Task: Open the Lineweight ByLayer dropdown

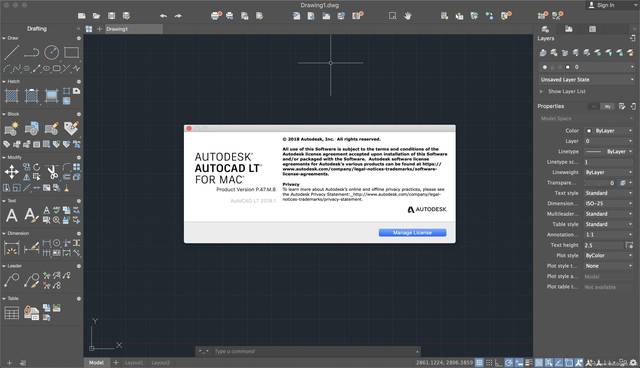Action: 609,172
